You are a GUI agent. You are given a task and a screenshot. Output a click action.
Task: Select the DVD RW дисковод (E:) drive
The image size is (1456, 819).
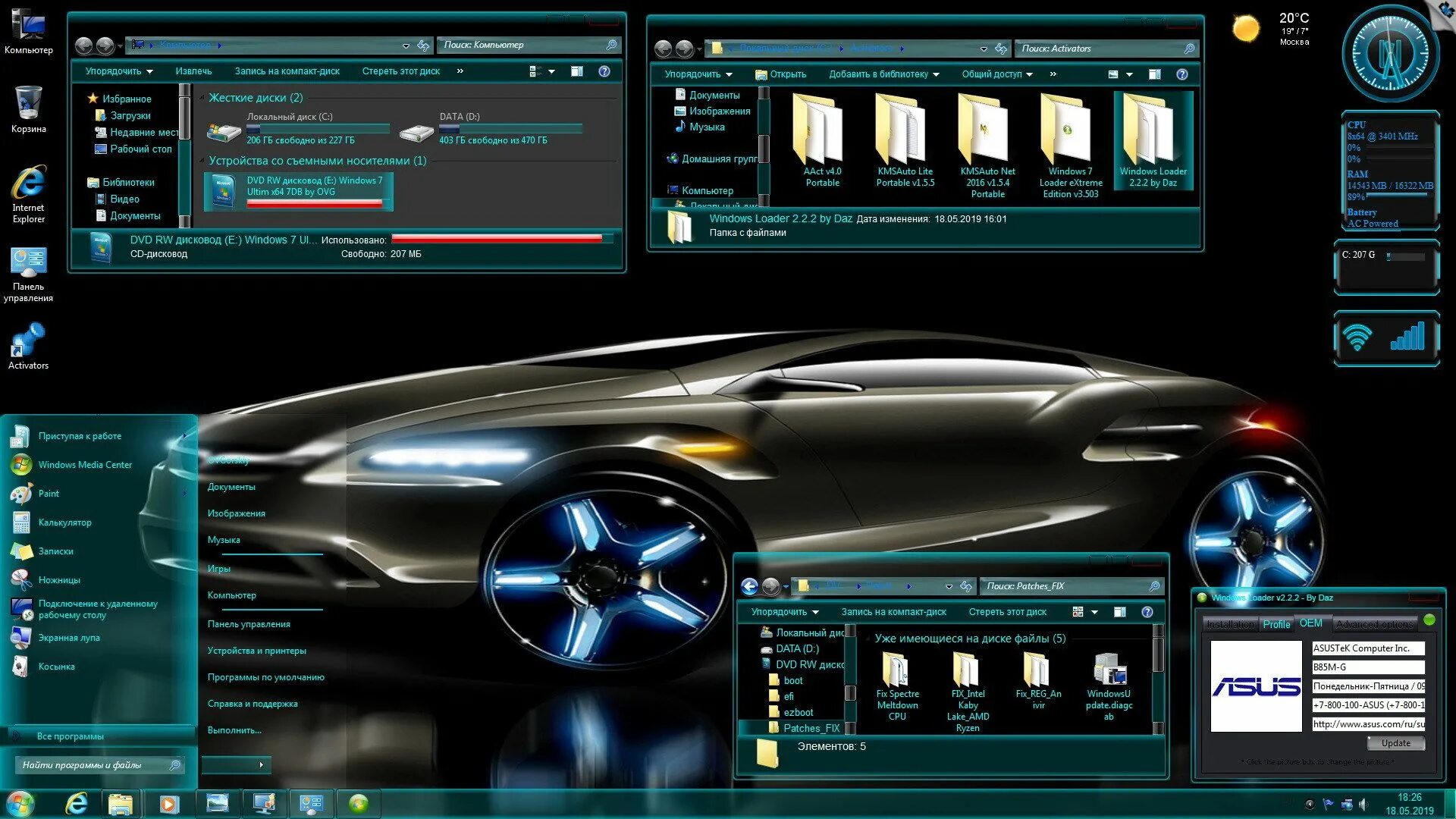298,192
